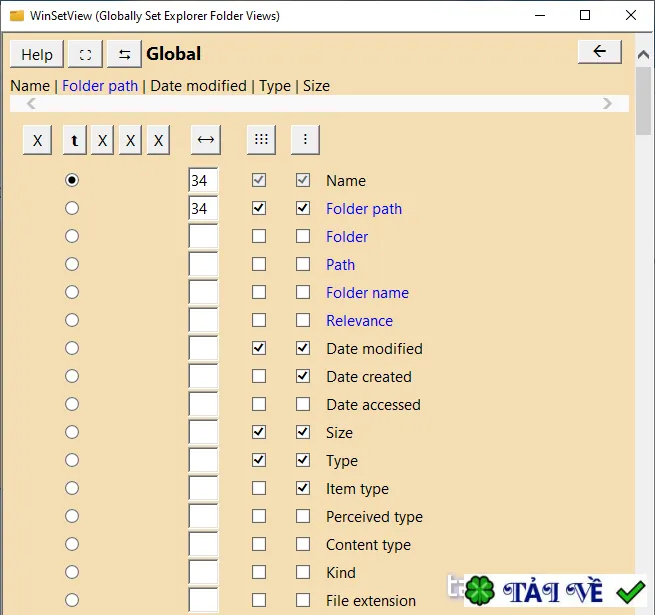
Task: Check second File extension checkbox
Action: click(303, 600)
